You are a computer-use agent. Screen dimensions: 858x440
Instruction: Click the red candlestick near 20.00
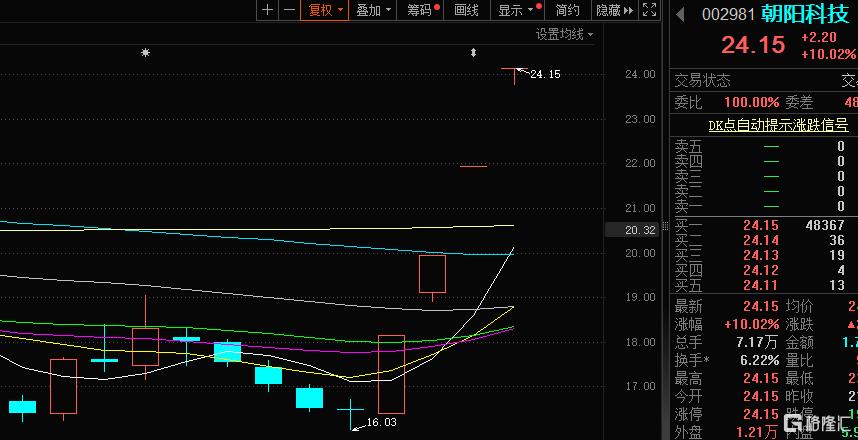[x=432, y=278]
